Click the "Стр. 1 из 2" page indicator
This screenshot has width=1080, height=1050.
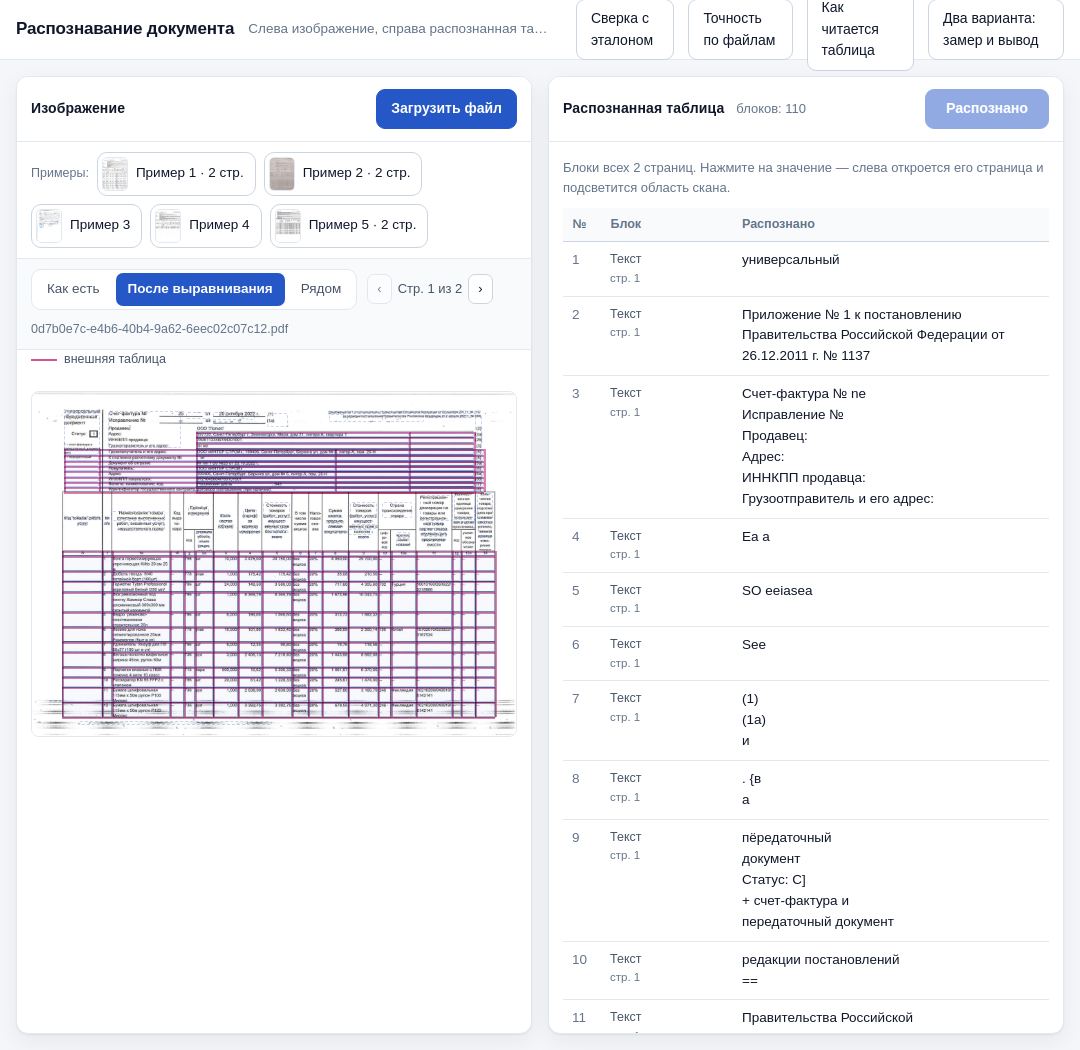click(x=430, y=289)
